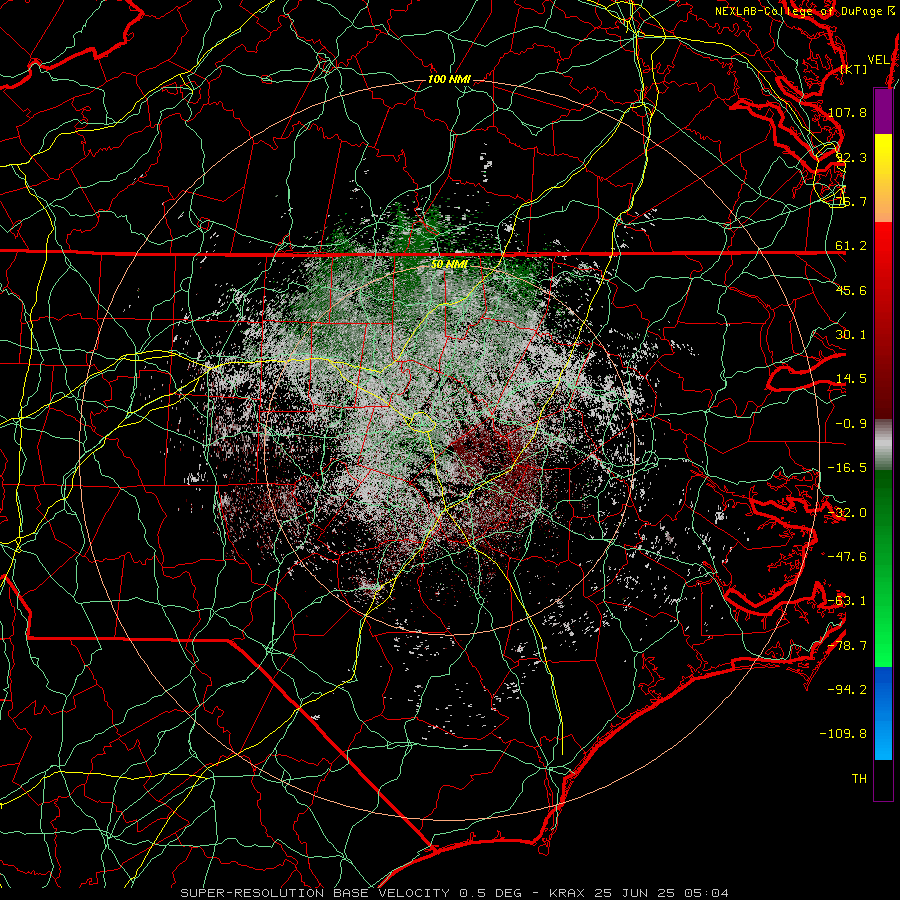Click the -109.8 velocity scale value
Screen dimensions: 900x900
pos(843,734)
